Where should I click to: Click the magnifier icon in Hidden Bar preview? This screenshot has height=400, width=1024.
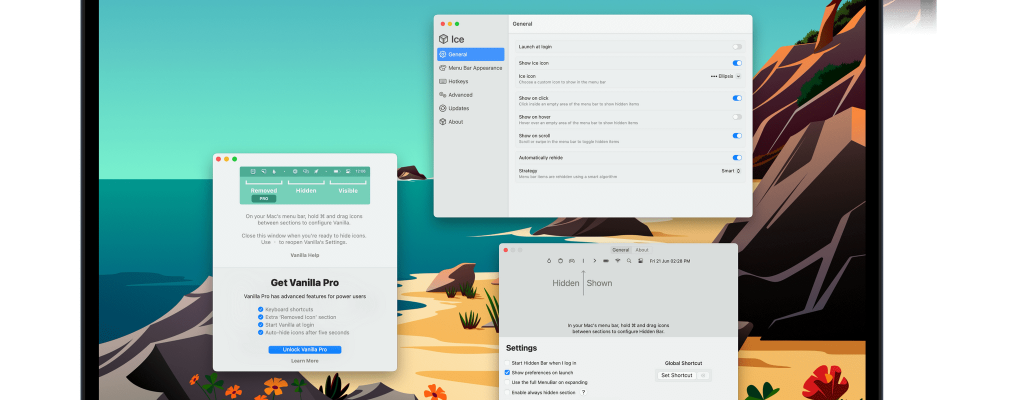point(628,260)
